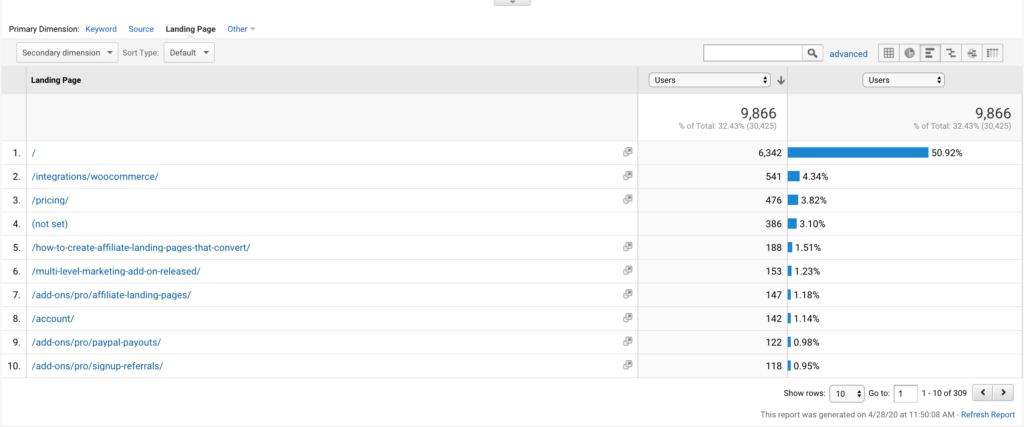
Task: Open /pricing/ page in new window icon
Action: pyautogui.click(x=628, y=199)
